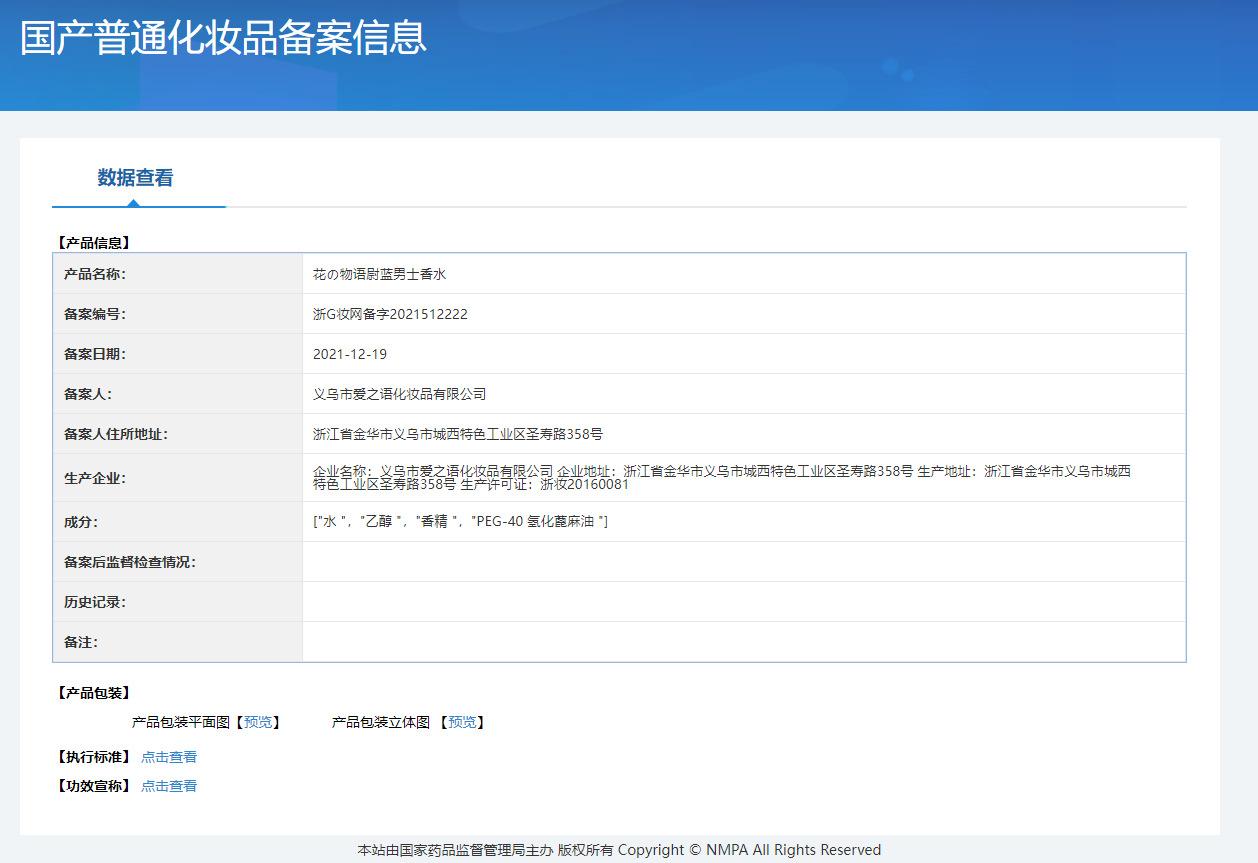This screenshot has height=863, width=1258.
Task: Click the 历史记录 label cell
Action: [x=178, y=602]
